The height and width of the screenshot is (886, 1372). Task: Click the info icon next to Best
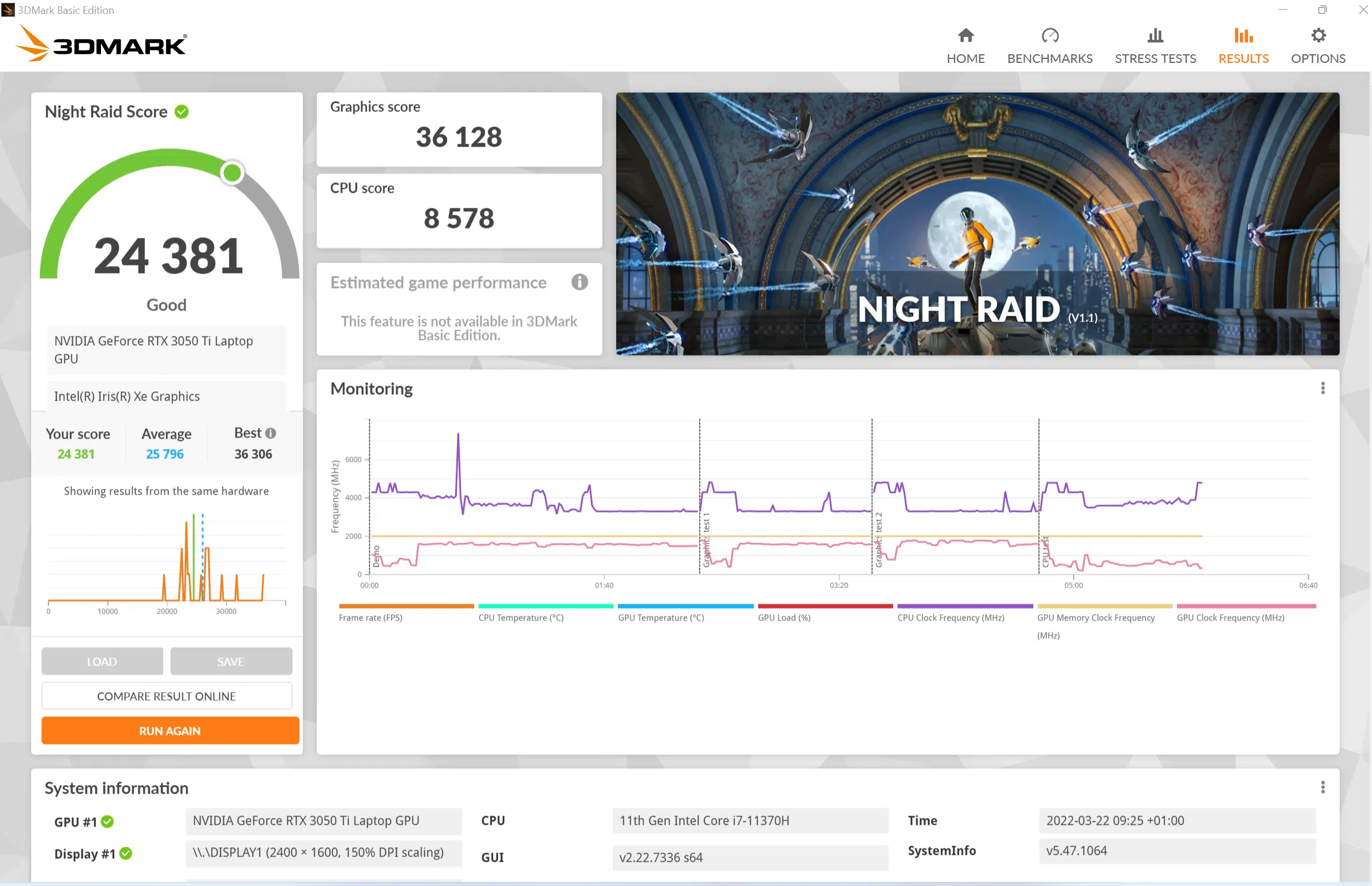(x=271, y=433)
